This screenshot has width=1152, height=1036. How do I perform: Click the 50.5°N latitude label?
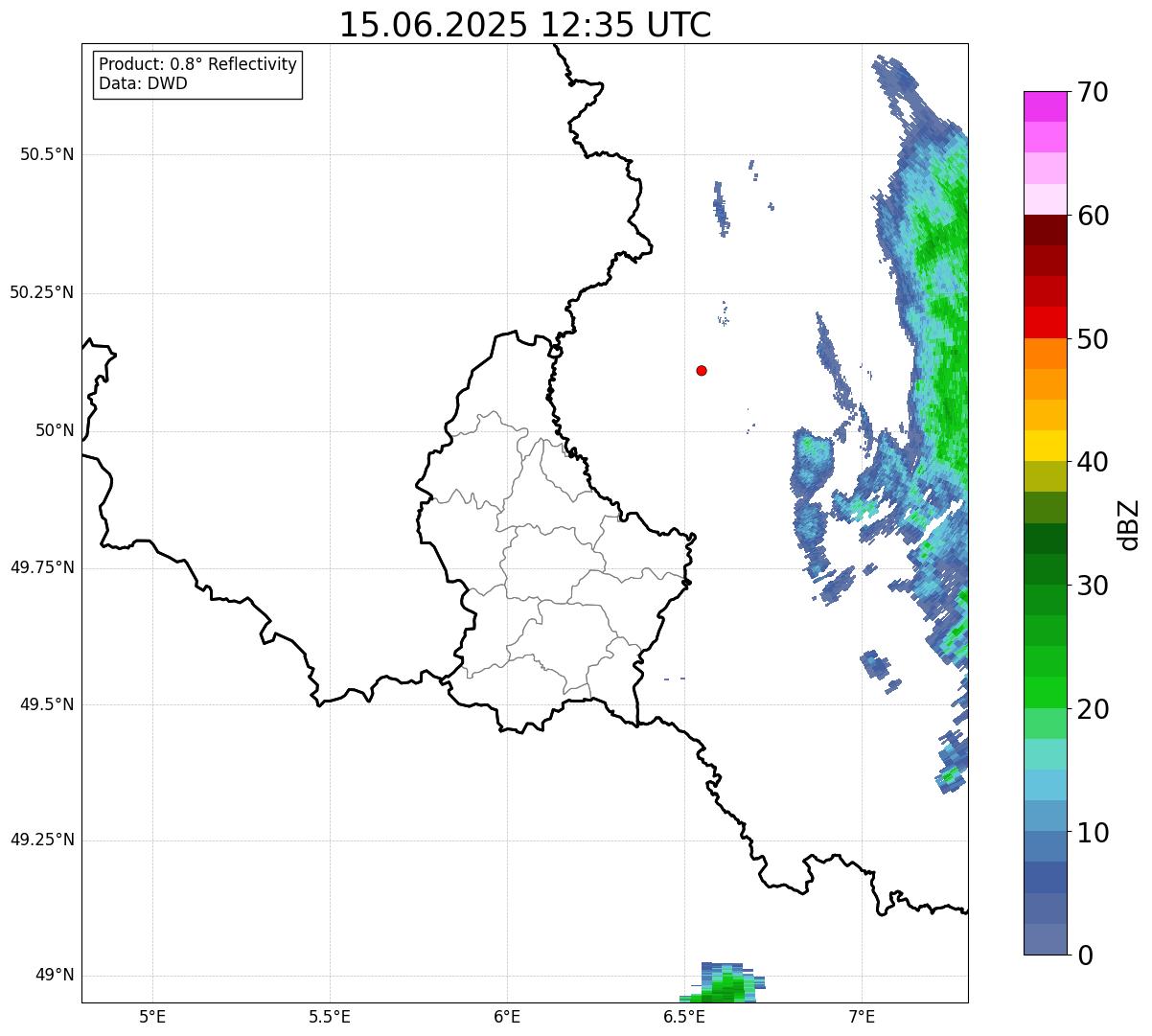coord(47,154)
